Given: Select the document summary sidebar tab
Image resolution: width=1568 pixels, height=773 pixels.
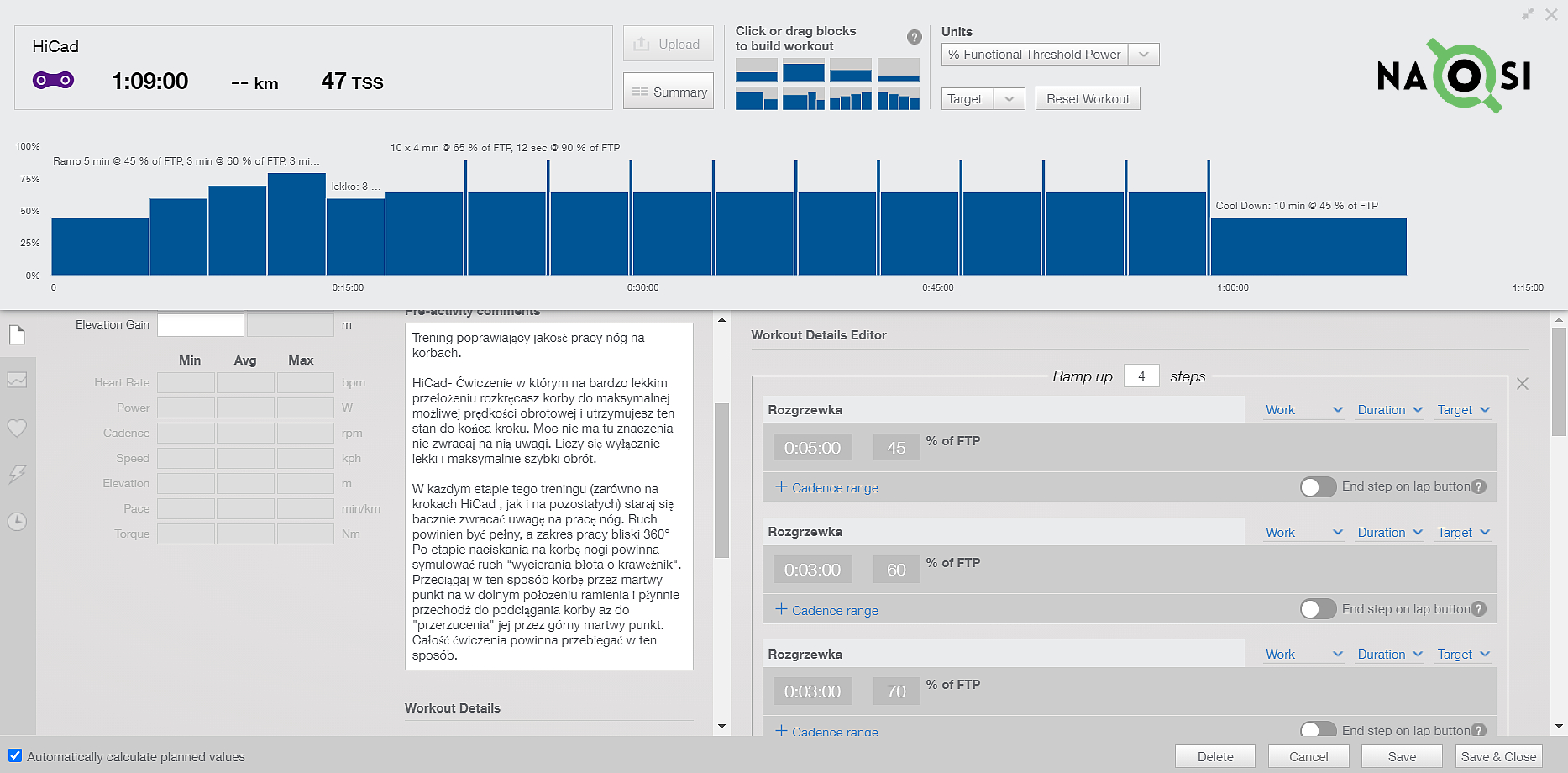Looking at the screenshot, I should (17, 335).
